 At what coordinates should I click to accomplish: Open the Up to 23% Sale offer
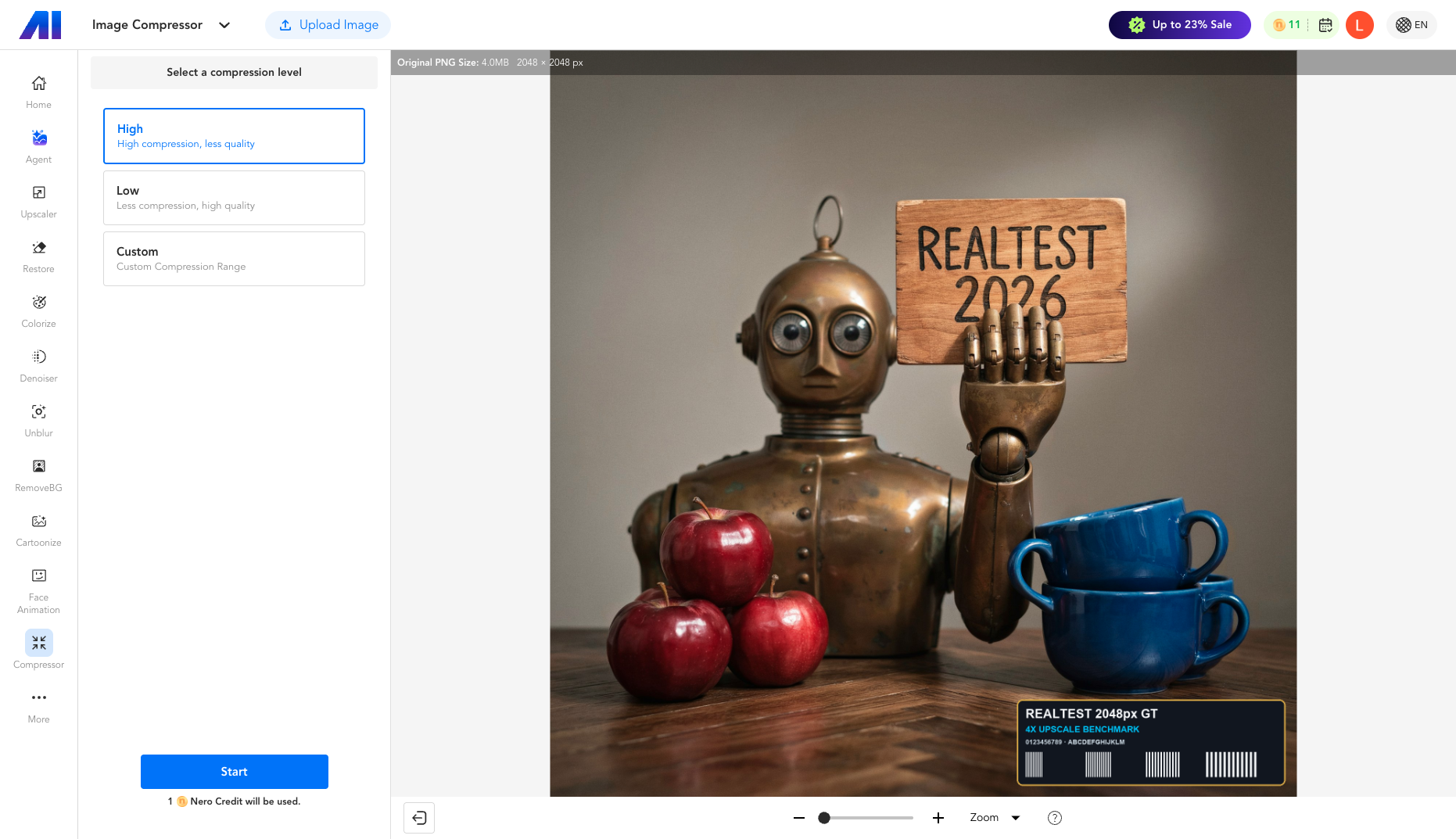click(1180, 25)
